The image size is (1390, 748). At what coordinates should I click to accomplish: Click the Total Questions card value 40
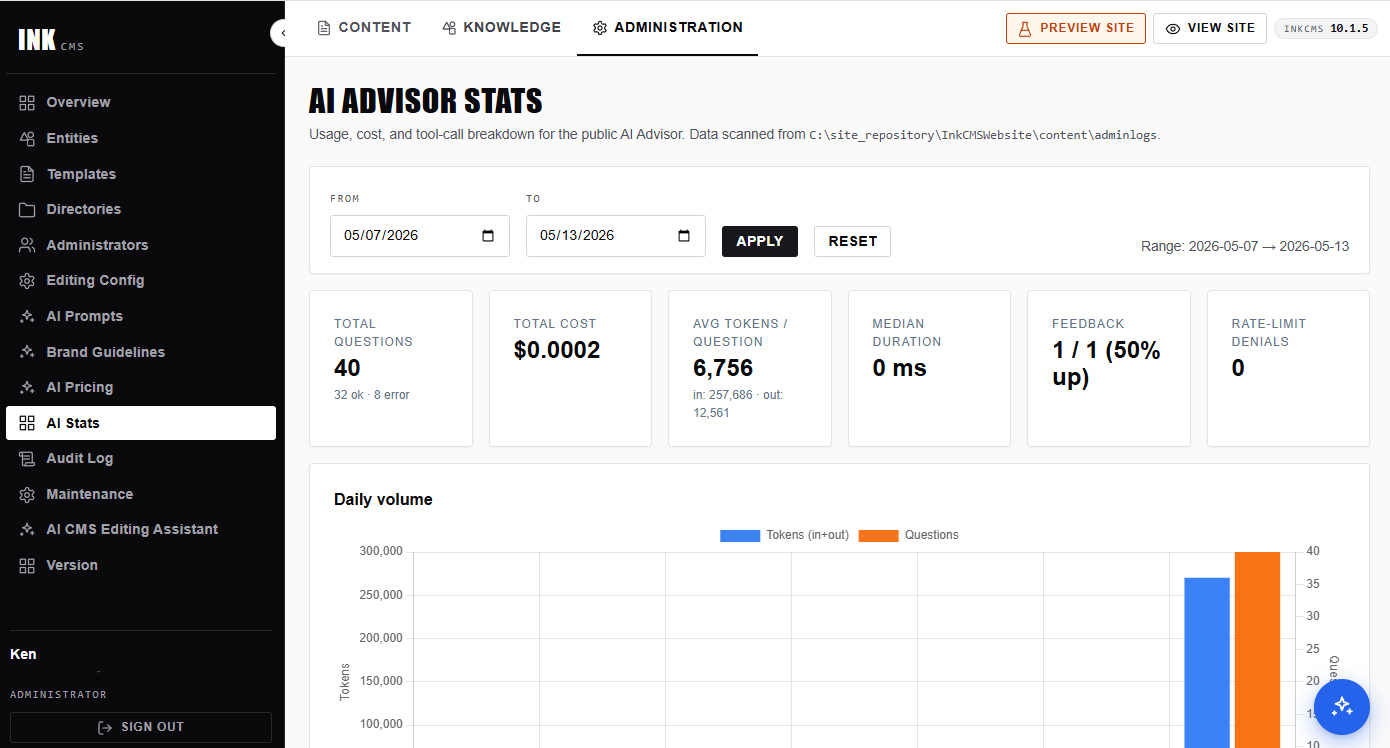click(x=347, y=368)
